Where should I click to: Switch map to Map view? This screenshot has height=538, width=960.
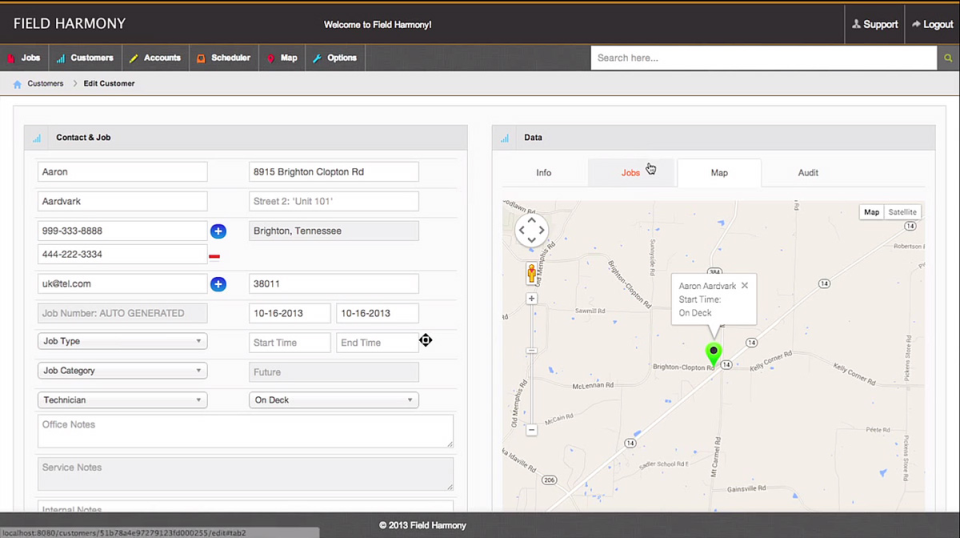872,212
